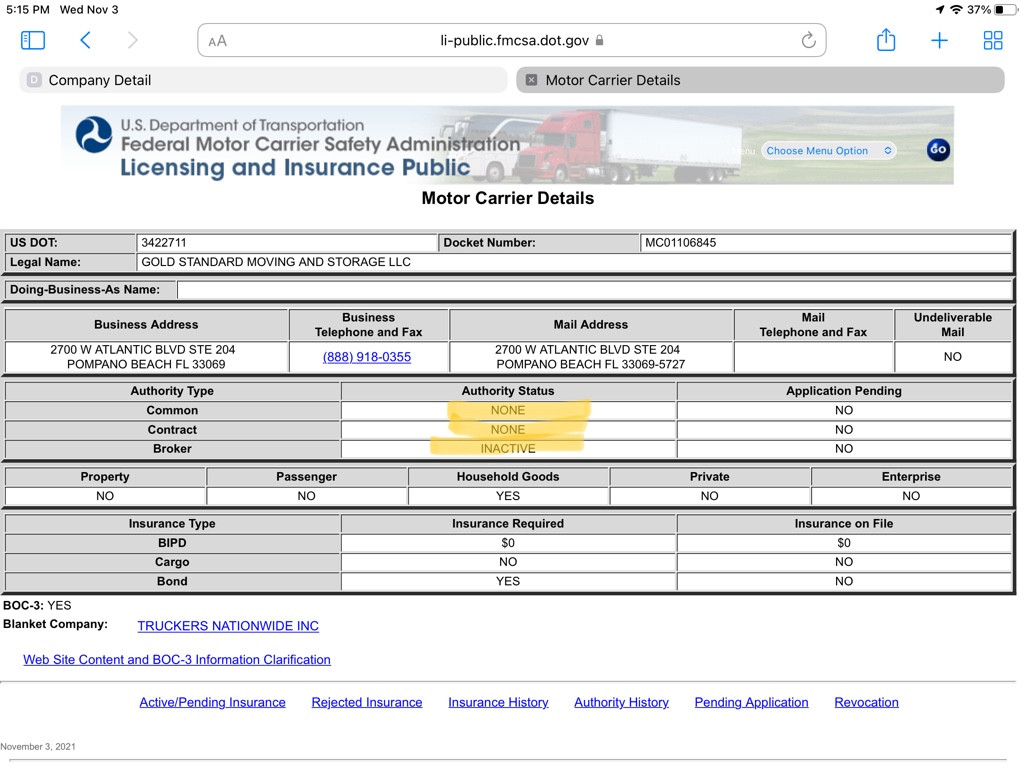
Task: Open the Revocation link
Action: [866, 703]
